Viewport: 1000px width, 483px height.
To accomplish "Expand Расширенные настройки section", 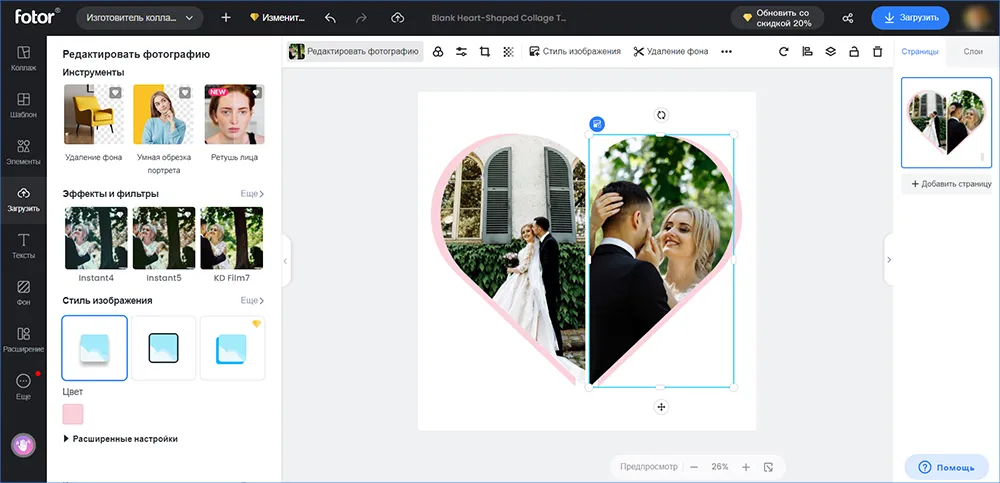I will tap(121, 439).
